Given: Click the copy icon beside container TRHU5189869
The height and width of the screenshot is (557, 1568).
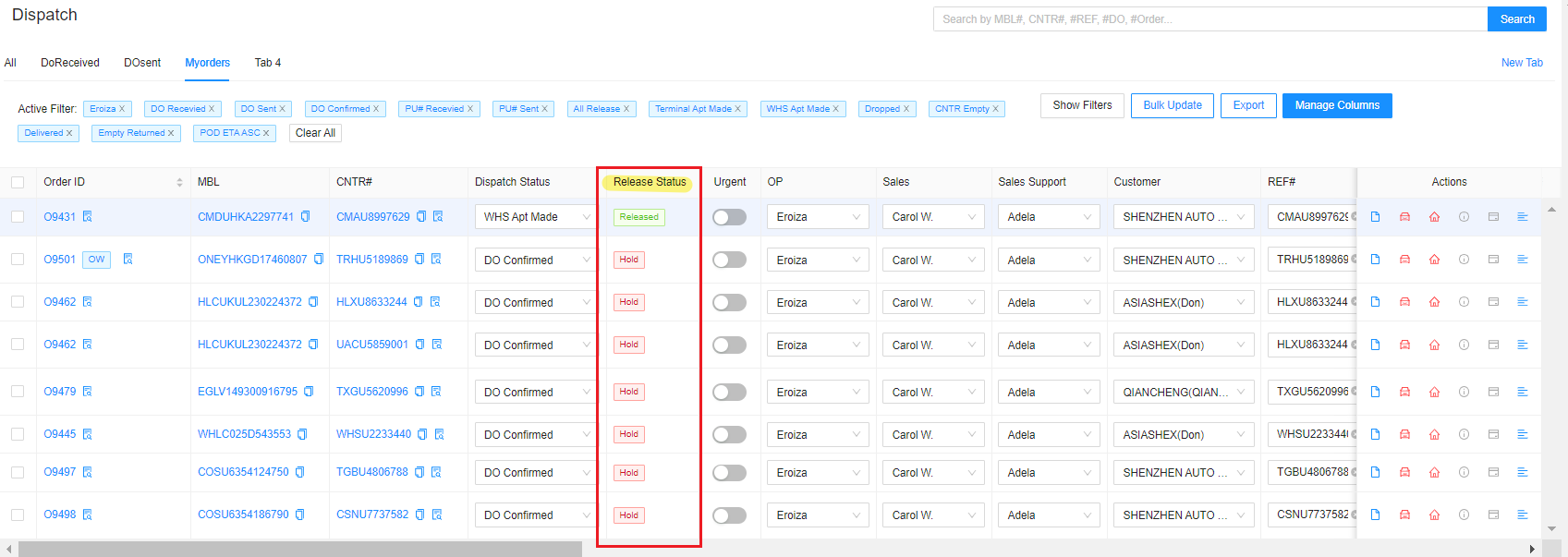Looking at the screenshot, I should pos(419,260).
